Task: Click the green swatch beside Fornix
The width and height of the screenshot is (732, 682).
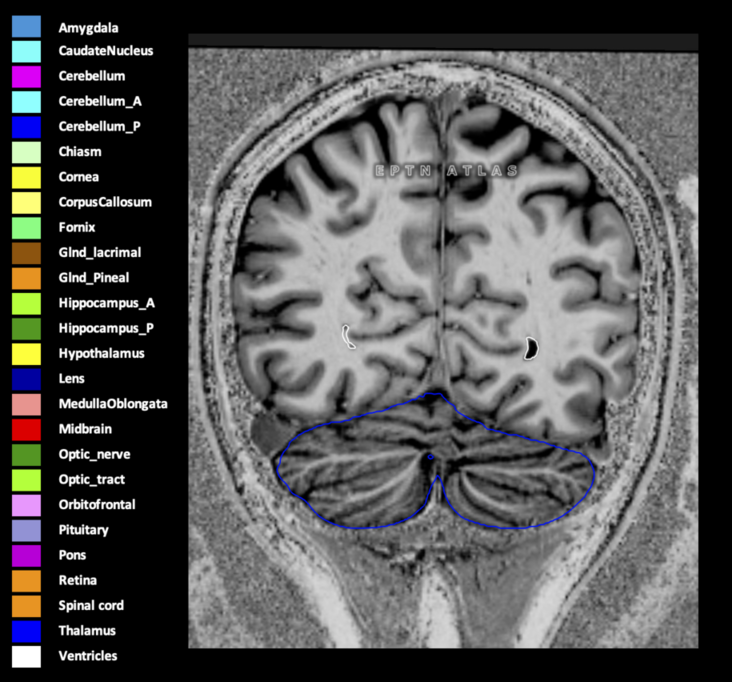Action: pyautogui.click(x=26, y=228)
